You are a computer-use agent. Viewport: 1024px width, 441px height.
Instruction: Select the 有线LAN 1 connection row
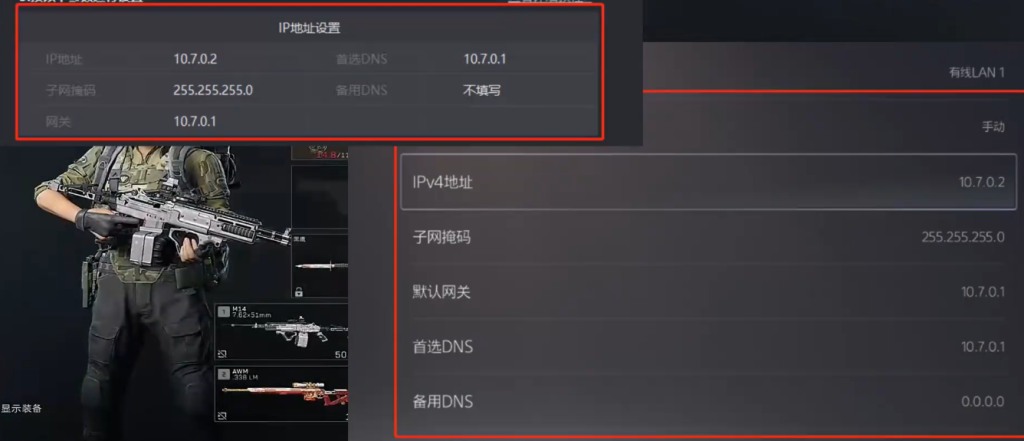[829, 72]
